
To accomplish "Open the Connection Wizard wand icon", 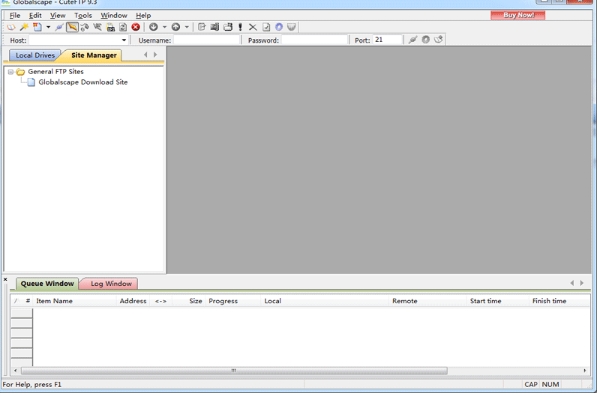I will tap(24, 27).
